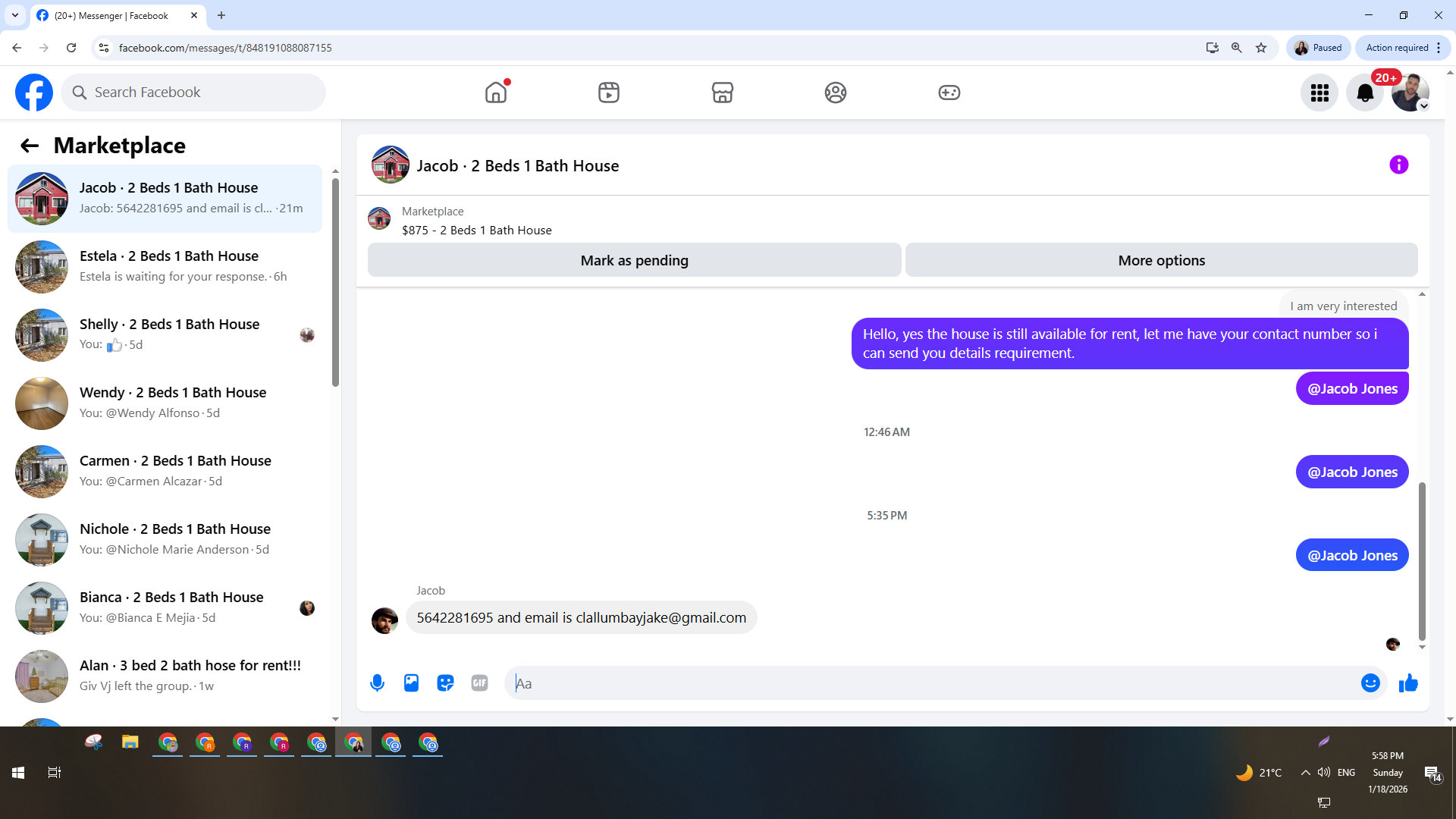Image resolution: width=1456 pixels, height=819 pixels.
Task: Attach a file with the photo icon
Action: (411, 683)
